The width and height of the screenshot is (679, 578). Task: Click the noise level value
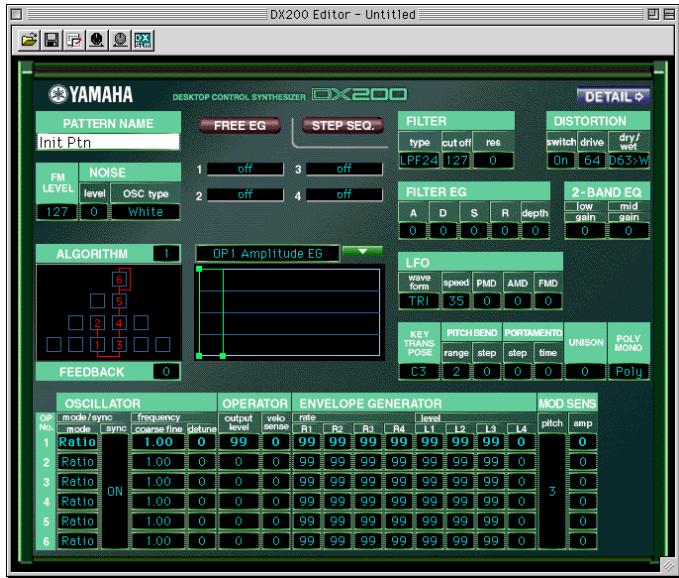coord(94,212)
